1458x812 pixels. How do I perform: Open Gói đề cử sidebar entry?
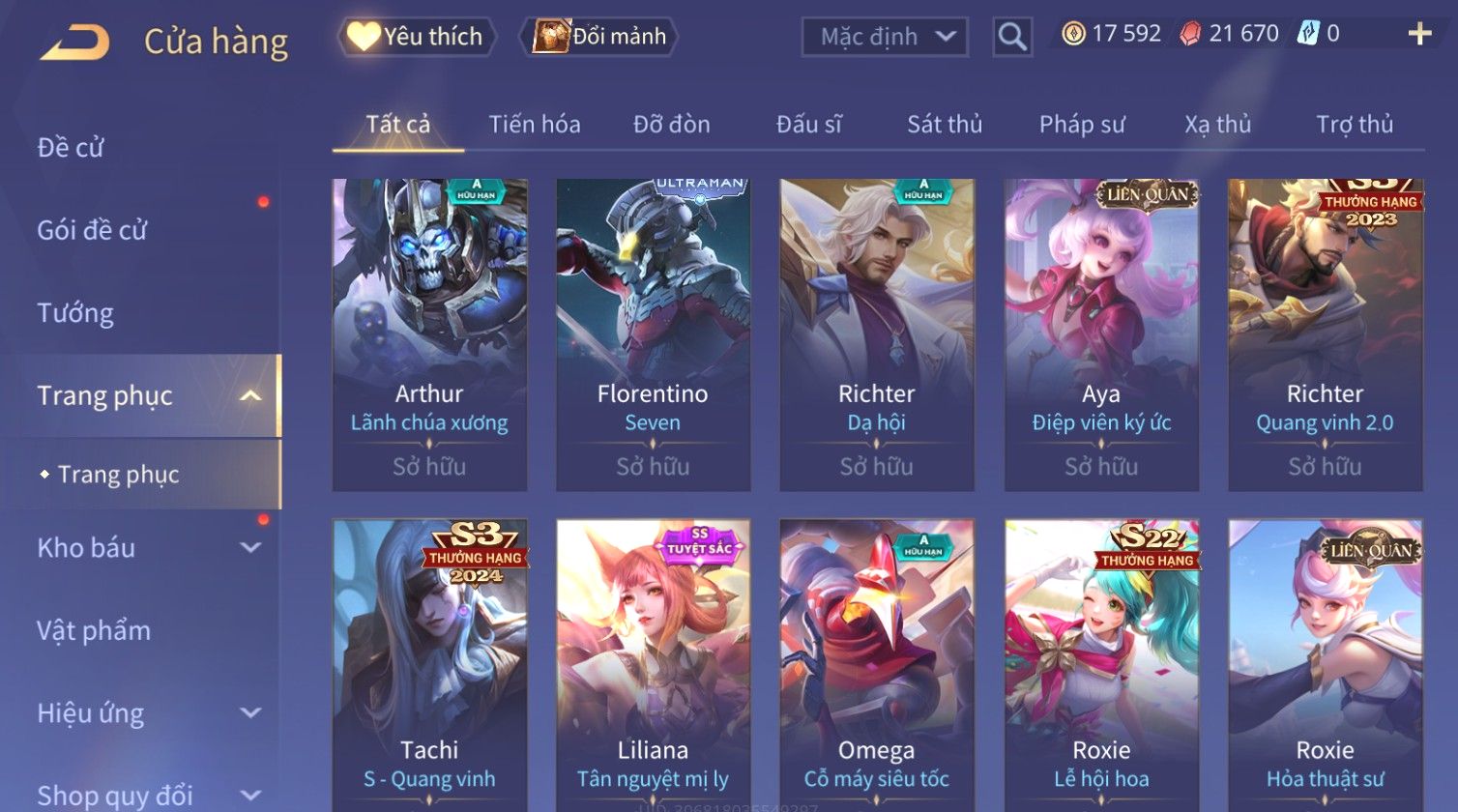92,230
